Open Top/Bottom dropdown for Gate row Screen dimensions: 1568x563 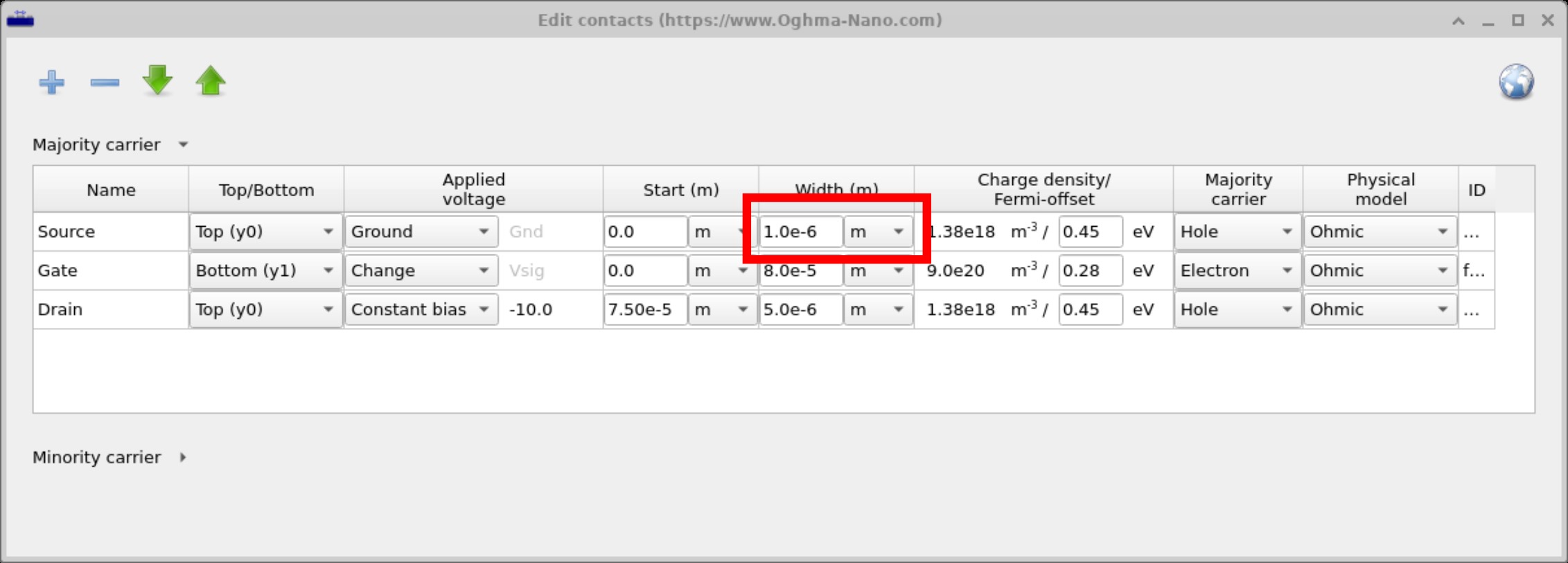click(266, 270)
